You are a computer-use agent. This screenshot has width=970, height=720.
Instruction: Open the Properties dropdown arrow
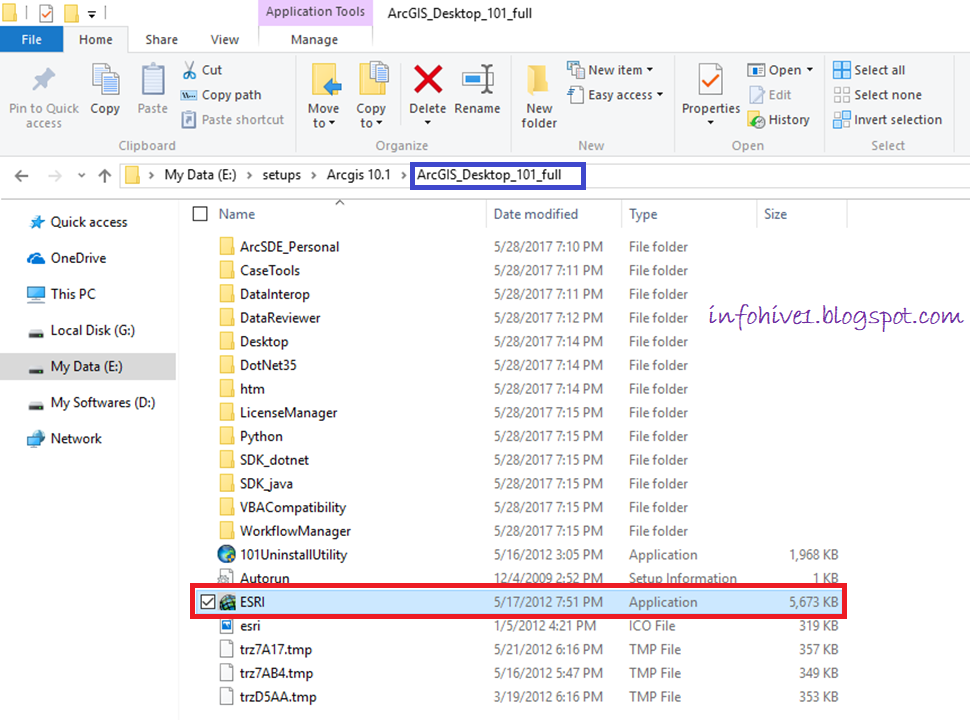(711, 122)
